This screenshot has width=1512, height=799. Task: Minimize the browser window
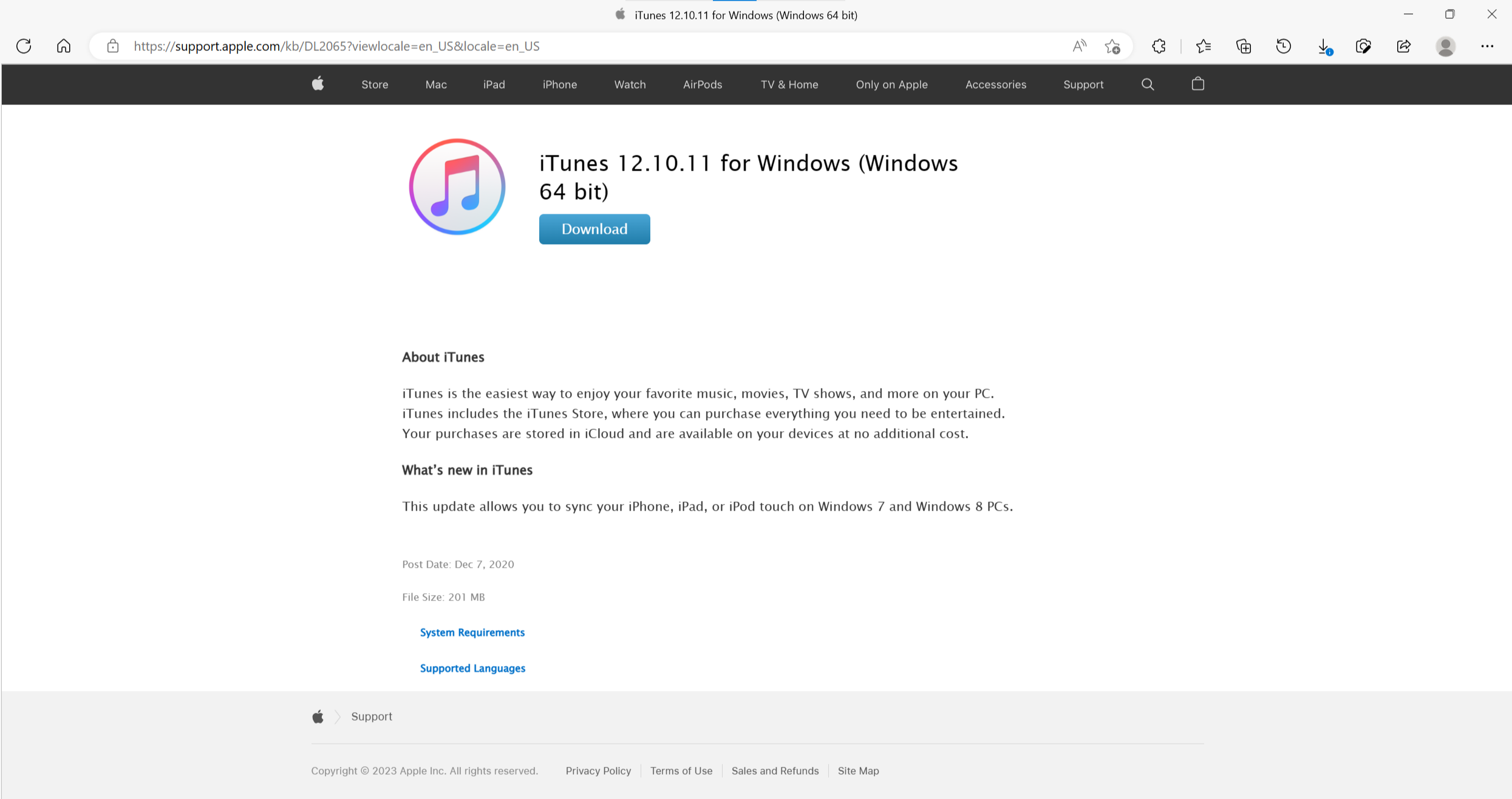click(1408, 14)
